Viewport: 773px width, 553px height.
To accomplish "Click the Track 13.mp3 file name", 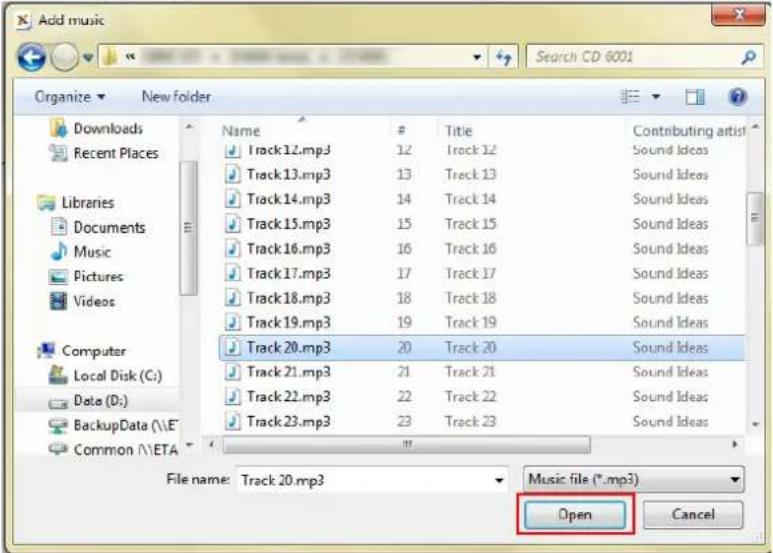I will (x=288, y=174).
